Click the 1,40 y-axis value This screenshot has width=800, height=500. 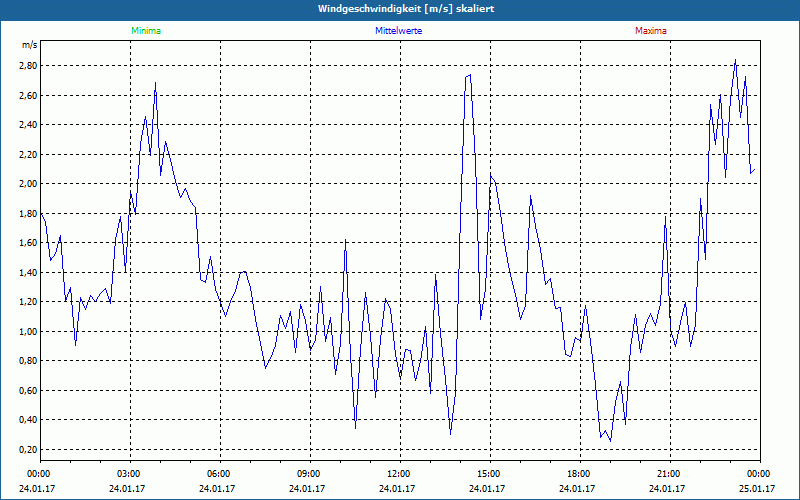[29, 272]
